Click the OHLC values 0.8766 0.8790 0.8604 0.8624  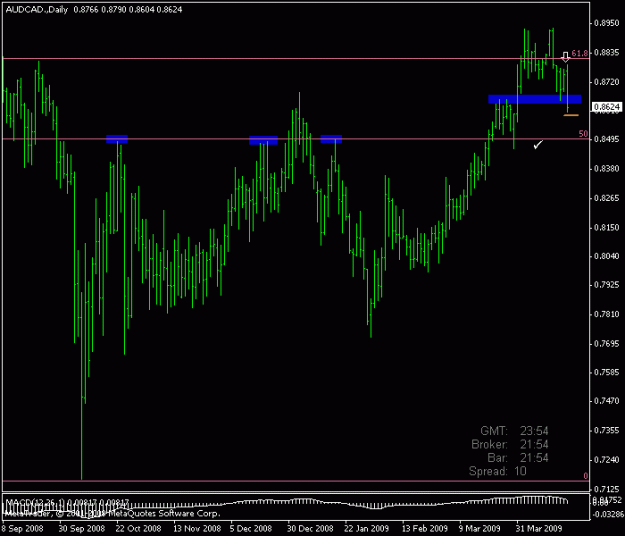[x=128, y=10]
